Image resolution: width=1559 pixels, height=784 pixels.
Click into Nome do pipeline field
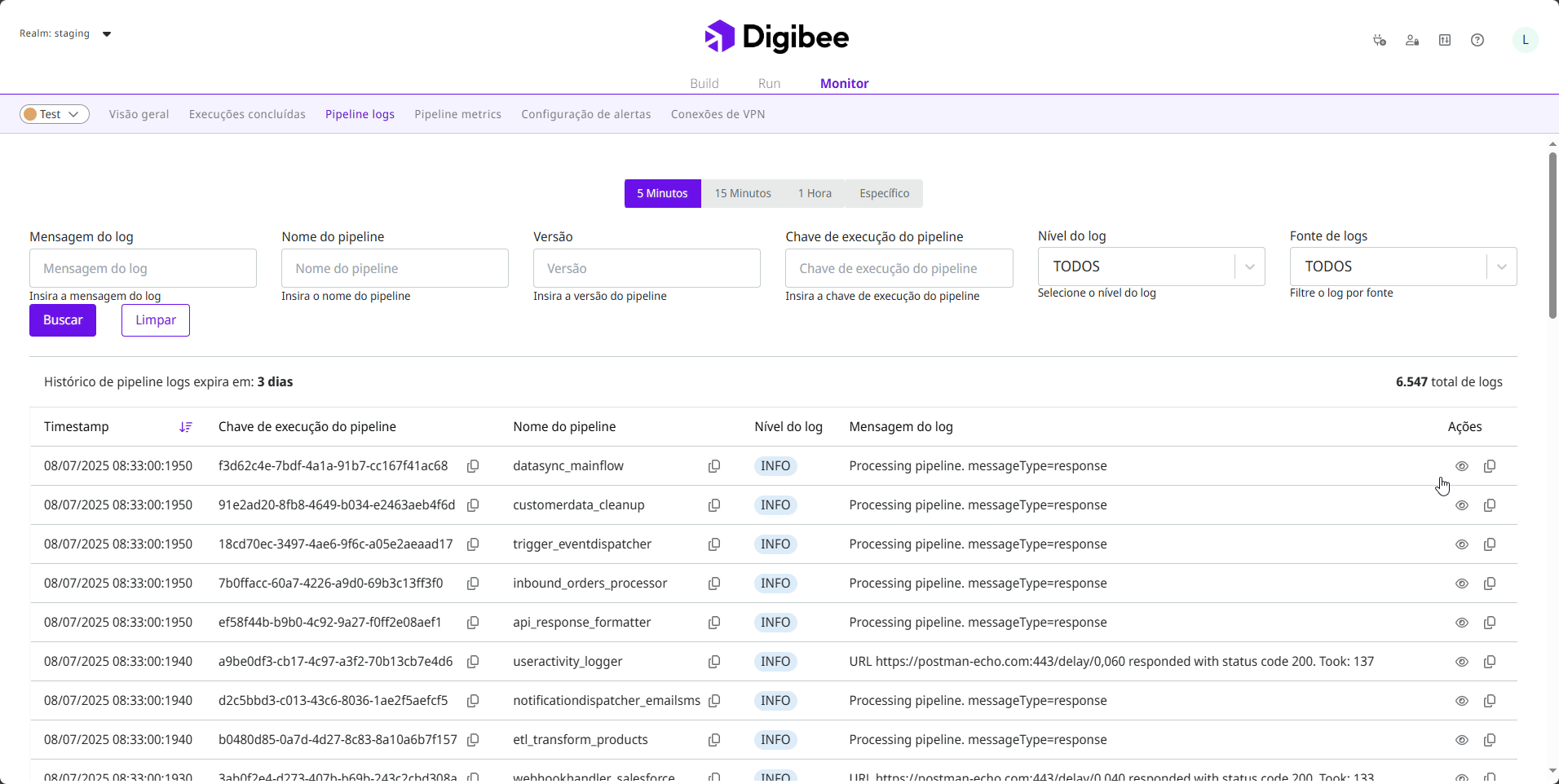click(395, 268)
